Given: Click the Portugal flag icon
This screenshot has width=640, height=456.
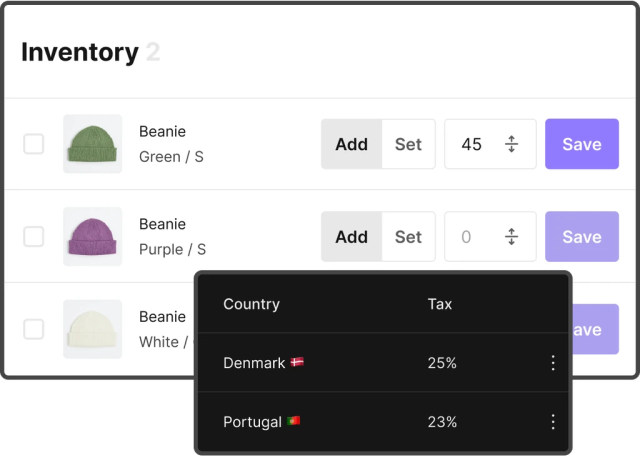Looking at the screenshot, I should [293, 422].
